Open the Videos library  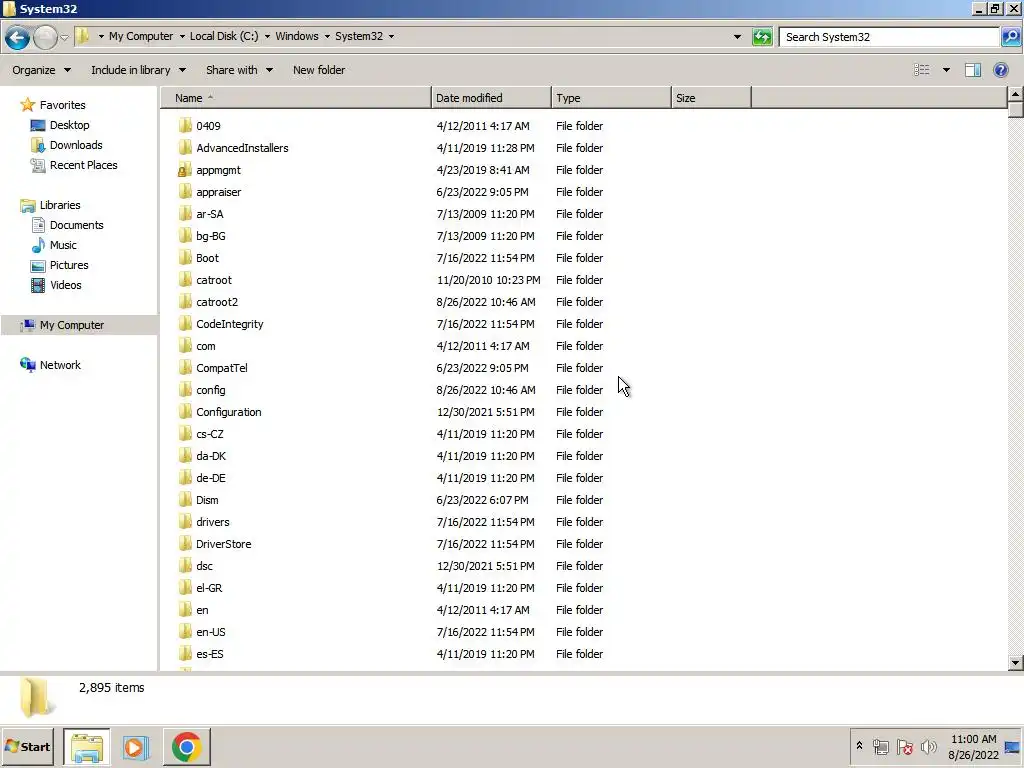[65, 285]
